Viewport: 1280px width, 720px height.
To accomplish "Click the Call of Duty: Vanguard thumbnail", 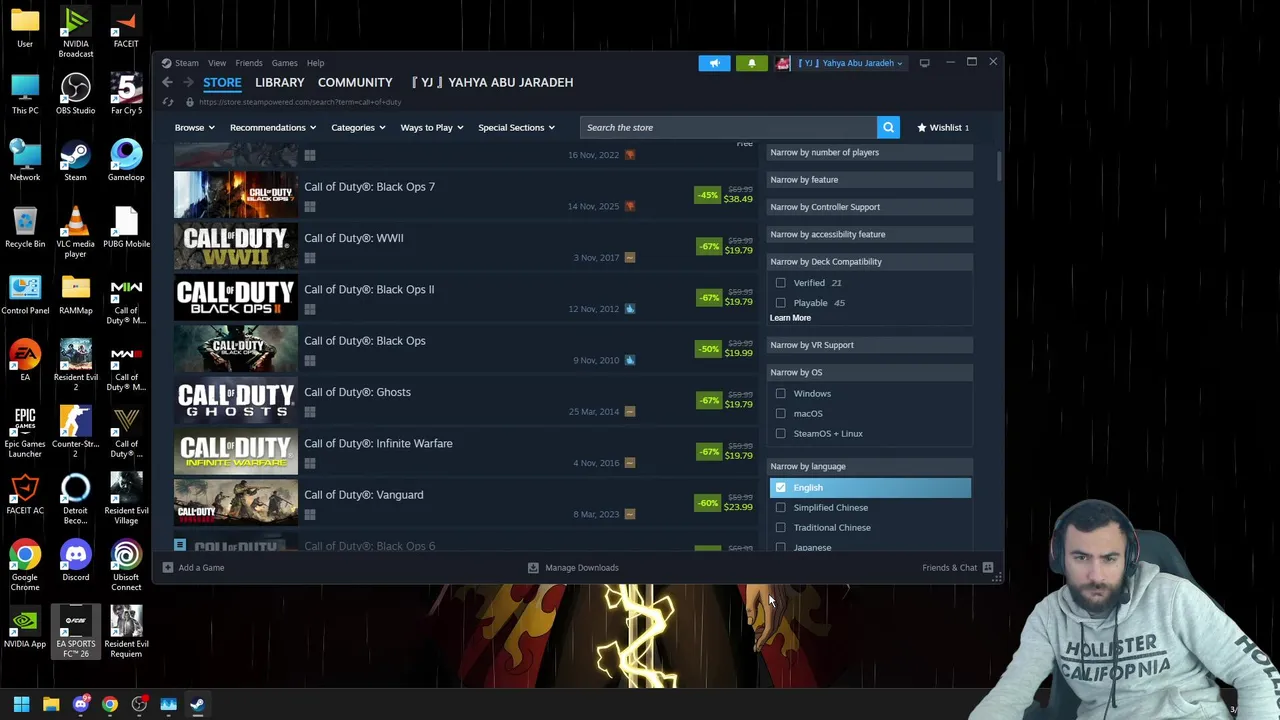I will tap(235, 503).
